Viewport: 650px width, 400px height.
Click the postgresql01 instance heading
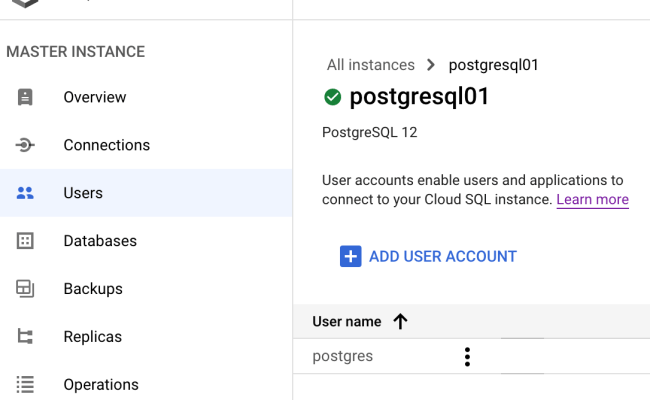pos(420,97)
